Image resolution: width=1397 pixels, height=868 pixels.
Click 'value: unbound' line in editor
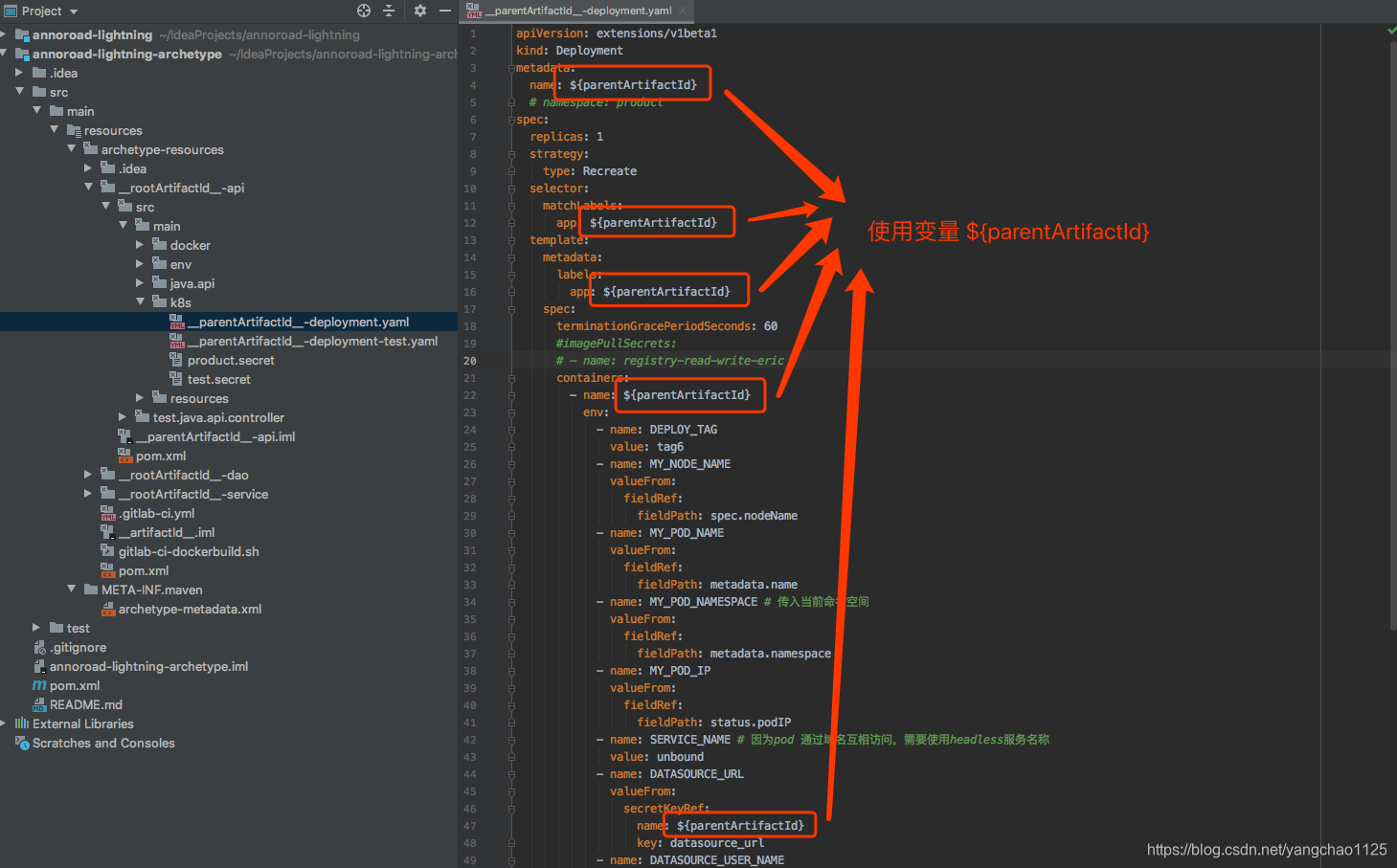657,757
